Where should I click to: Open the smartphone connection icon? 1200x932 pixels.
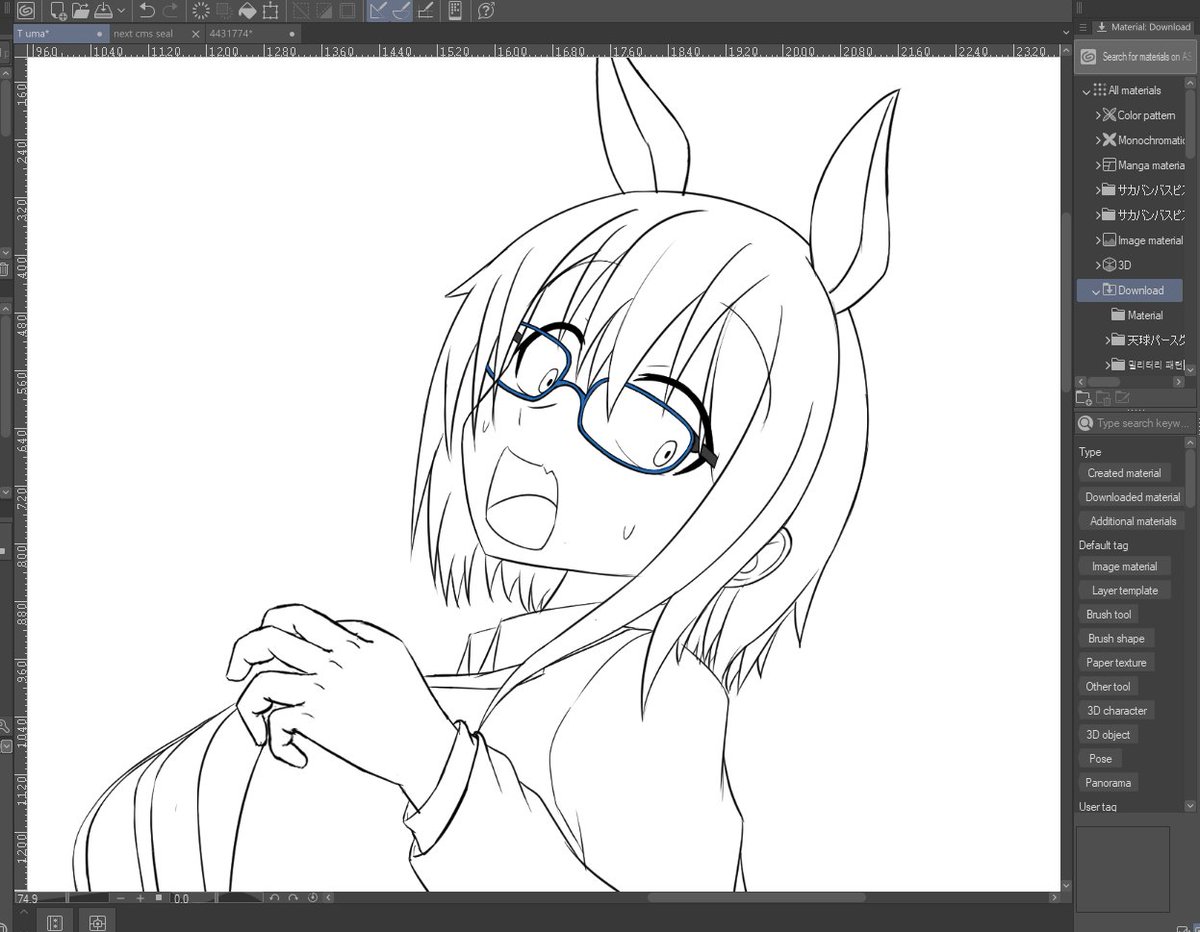click(455, 11)
